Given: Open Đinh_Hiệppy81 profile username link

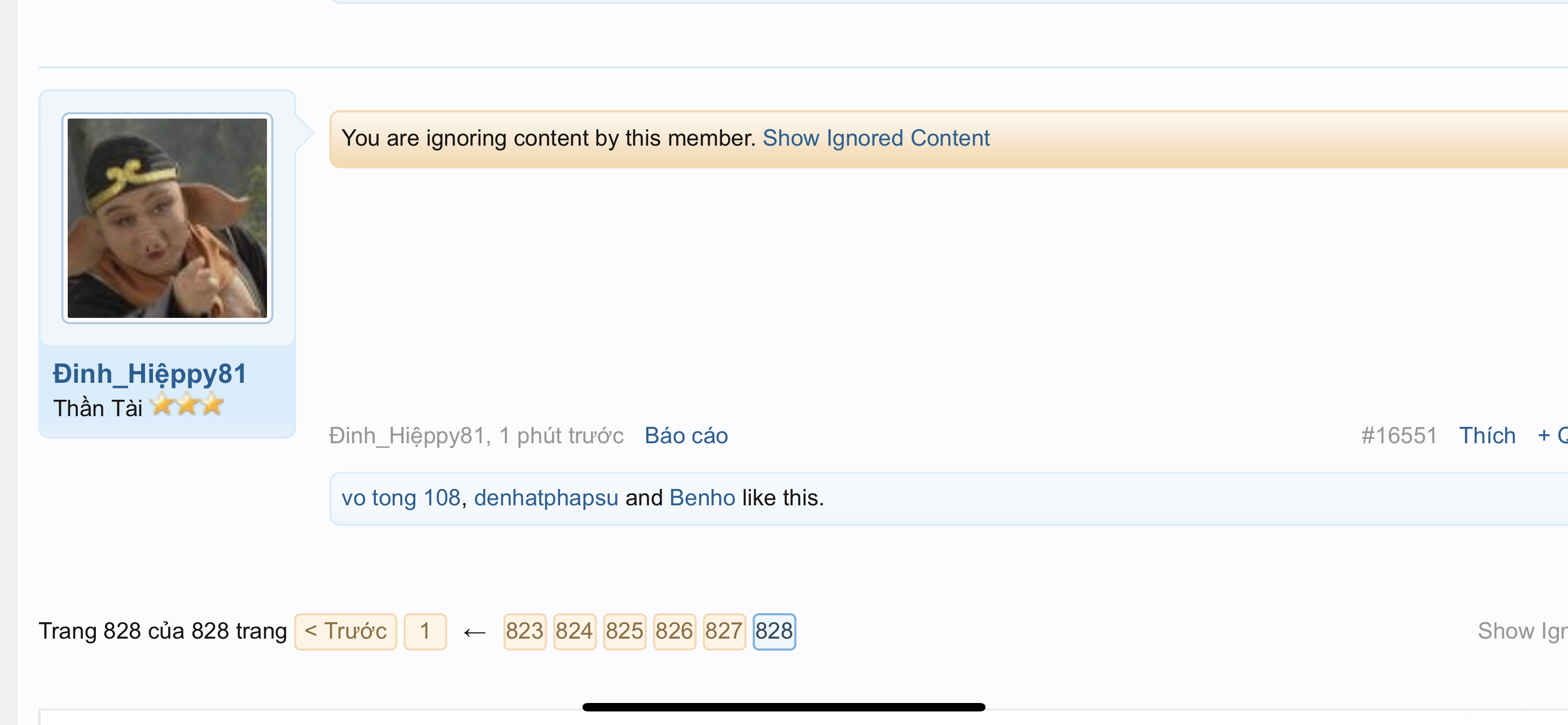Looking at the screenshot, I should 150,374.
